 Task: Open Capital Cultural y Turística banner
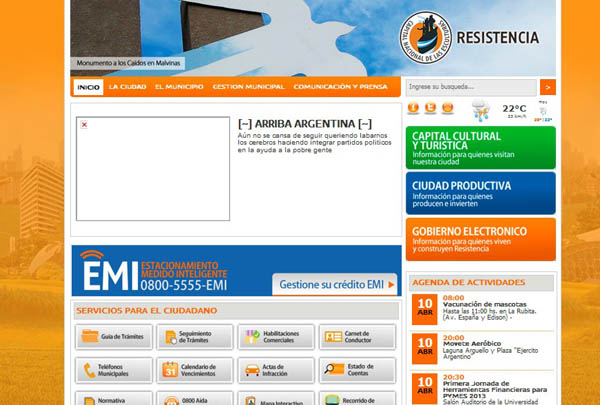(481, 148)
